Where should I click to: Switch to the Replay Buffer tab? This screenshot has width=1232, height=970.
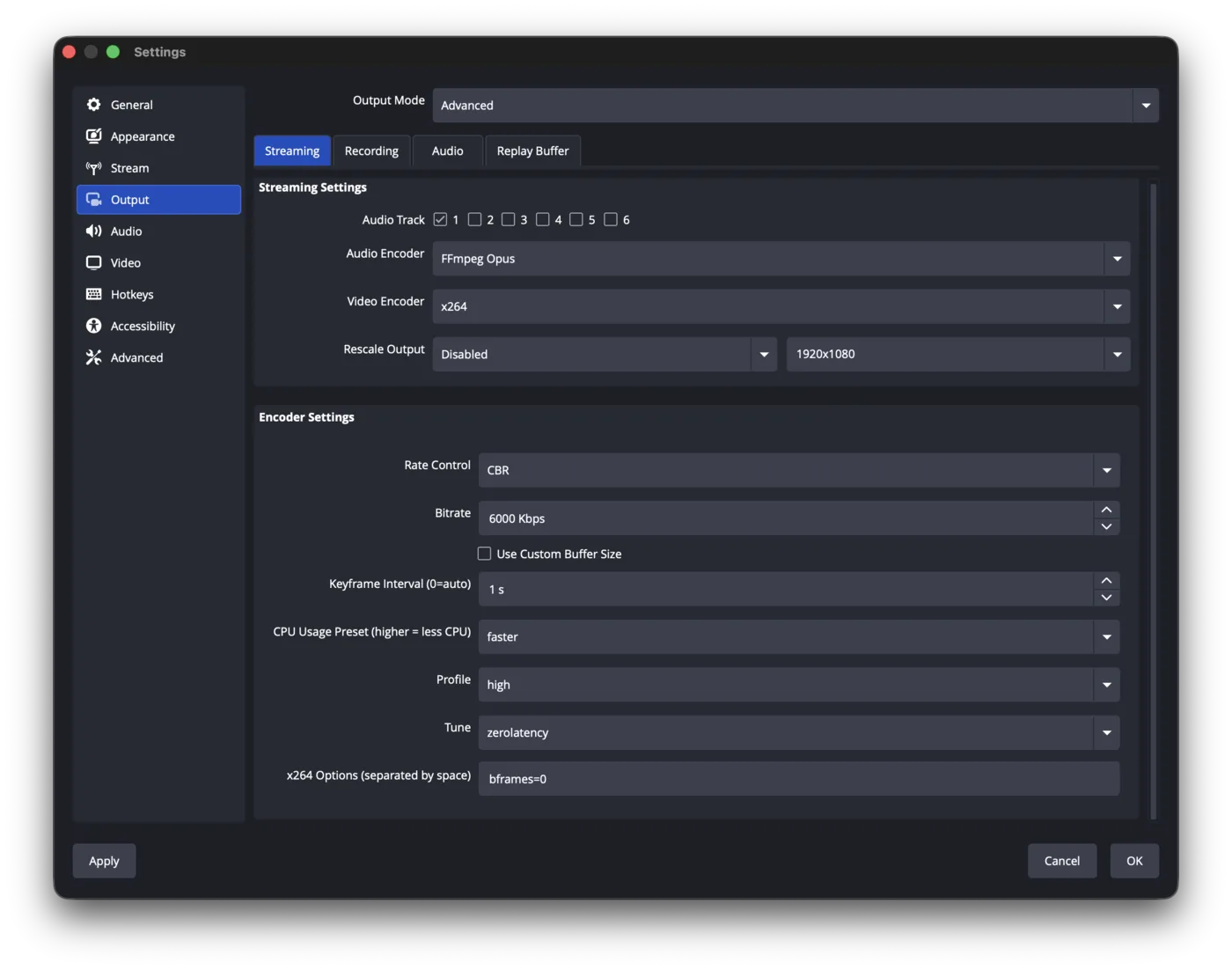532,151
